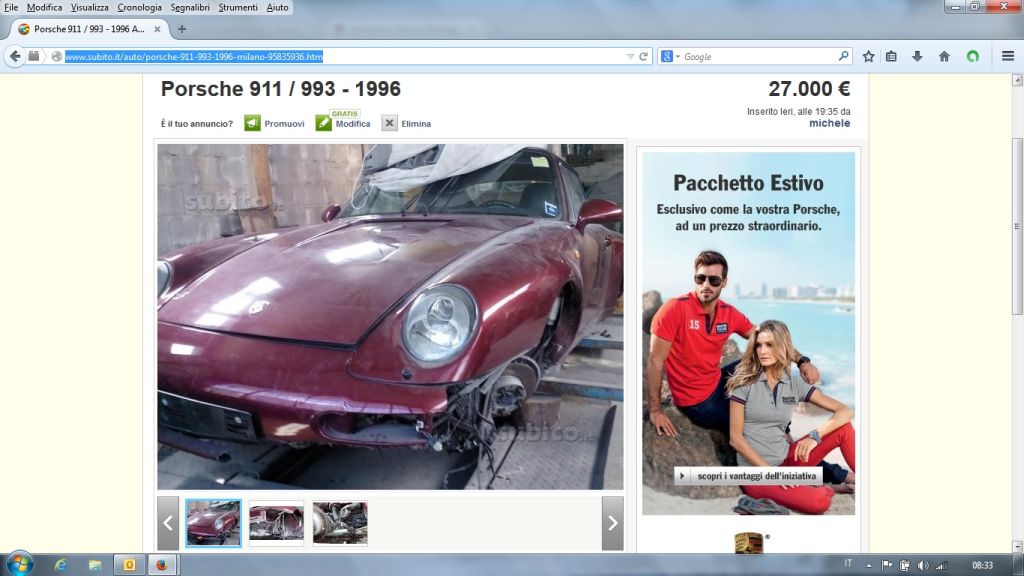Switch to Firefox taskbar button
The image size is (1024, 576).
coord(162,565)
